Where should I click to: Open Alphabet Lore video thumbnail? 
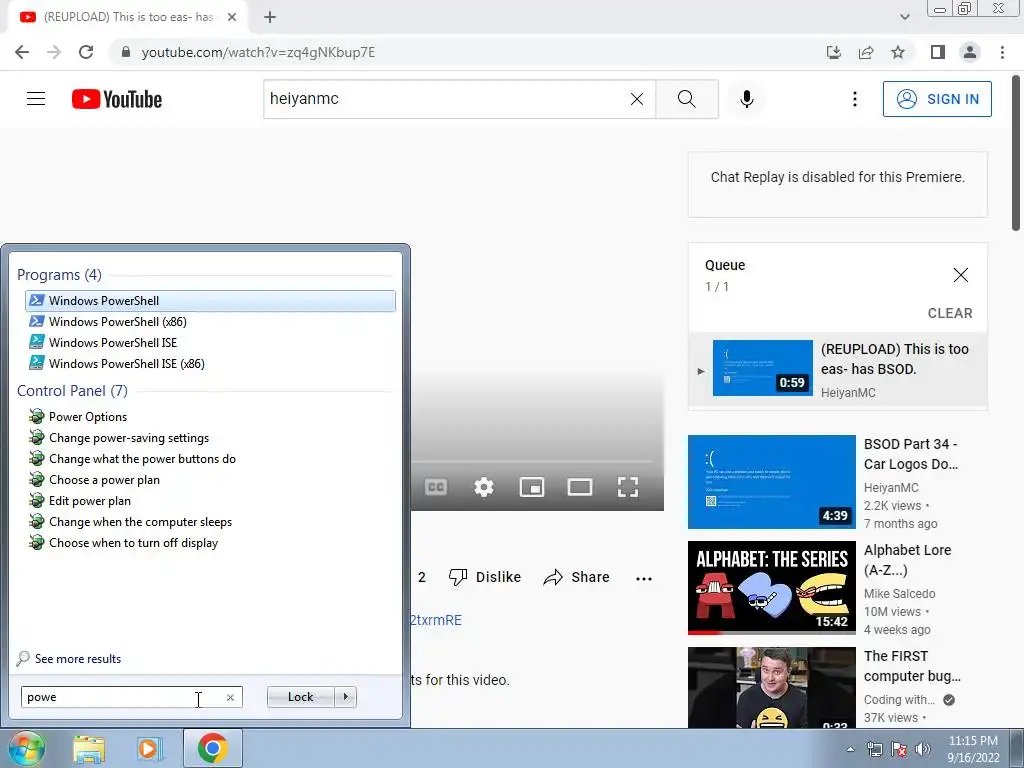pos(771,587)
